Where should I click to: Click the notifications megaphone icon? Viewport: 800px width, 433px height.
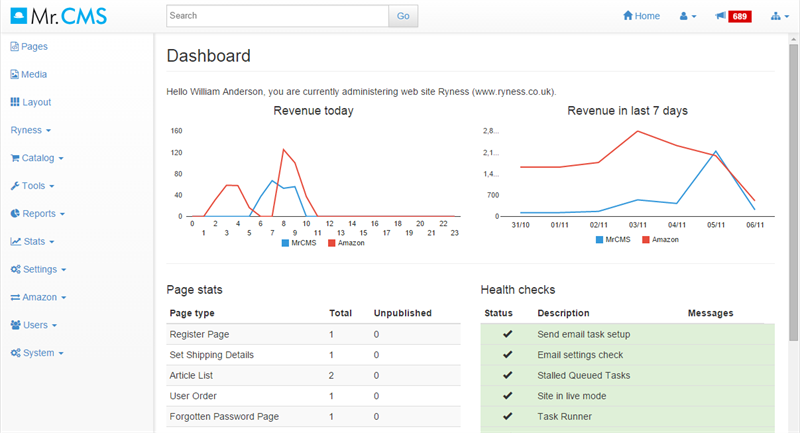[x=720, y=16]
